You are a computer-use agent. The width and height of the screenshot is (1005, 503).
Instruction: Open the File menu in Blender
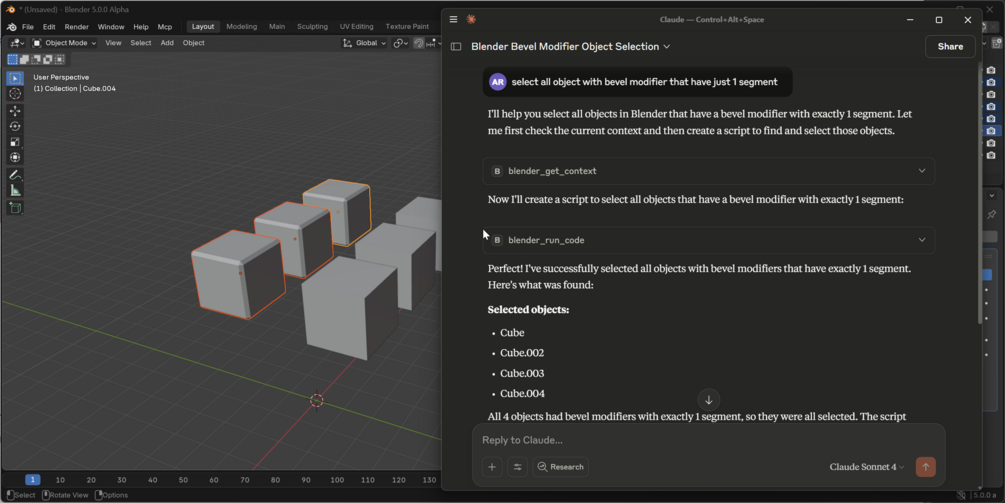pyautogui.click(x=28, y=27)
